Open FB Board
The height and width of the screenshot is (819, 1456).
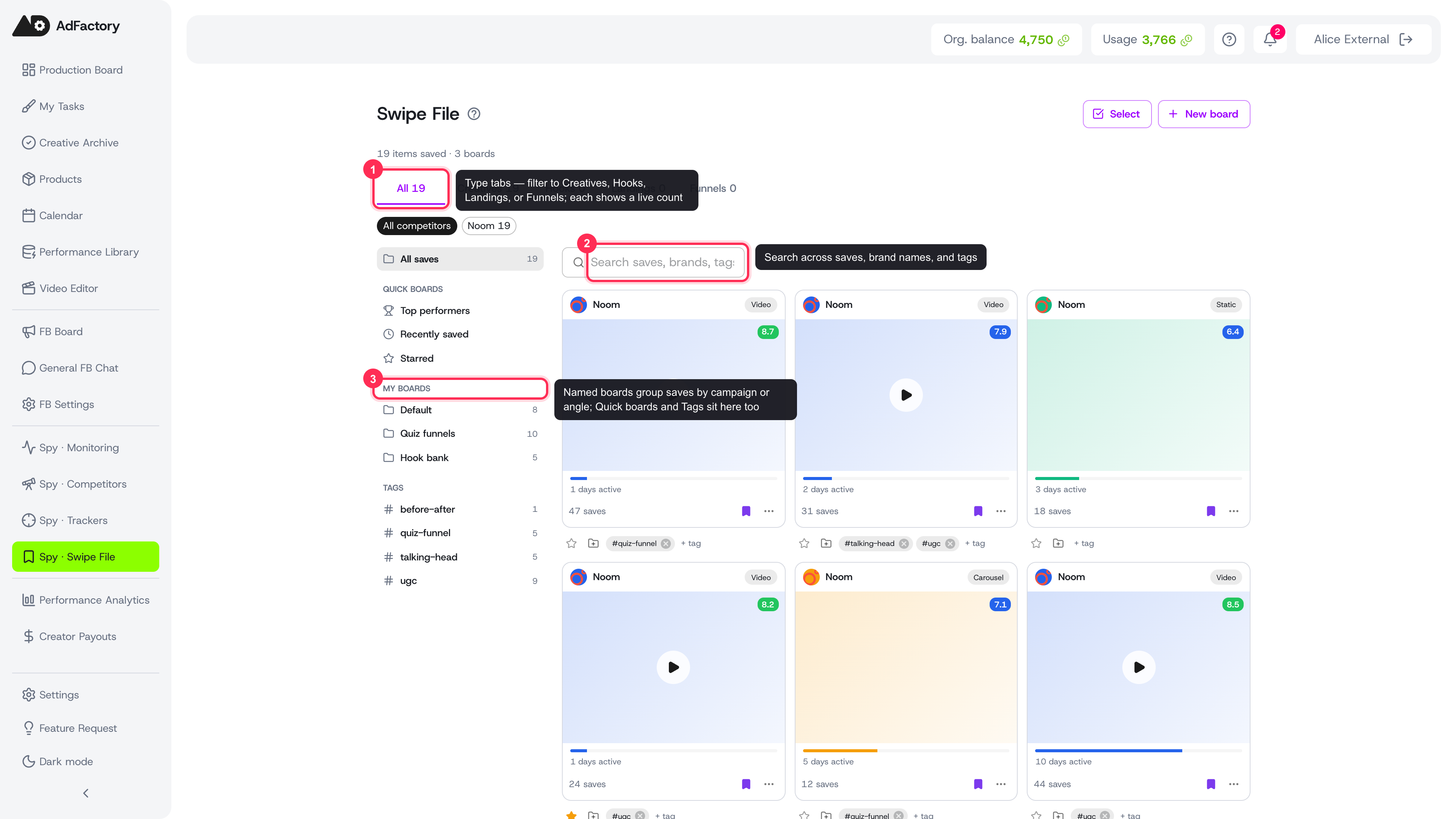86,332
